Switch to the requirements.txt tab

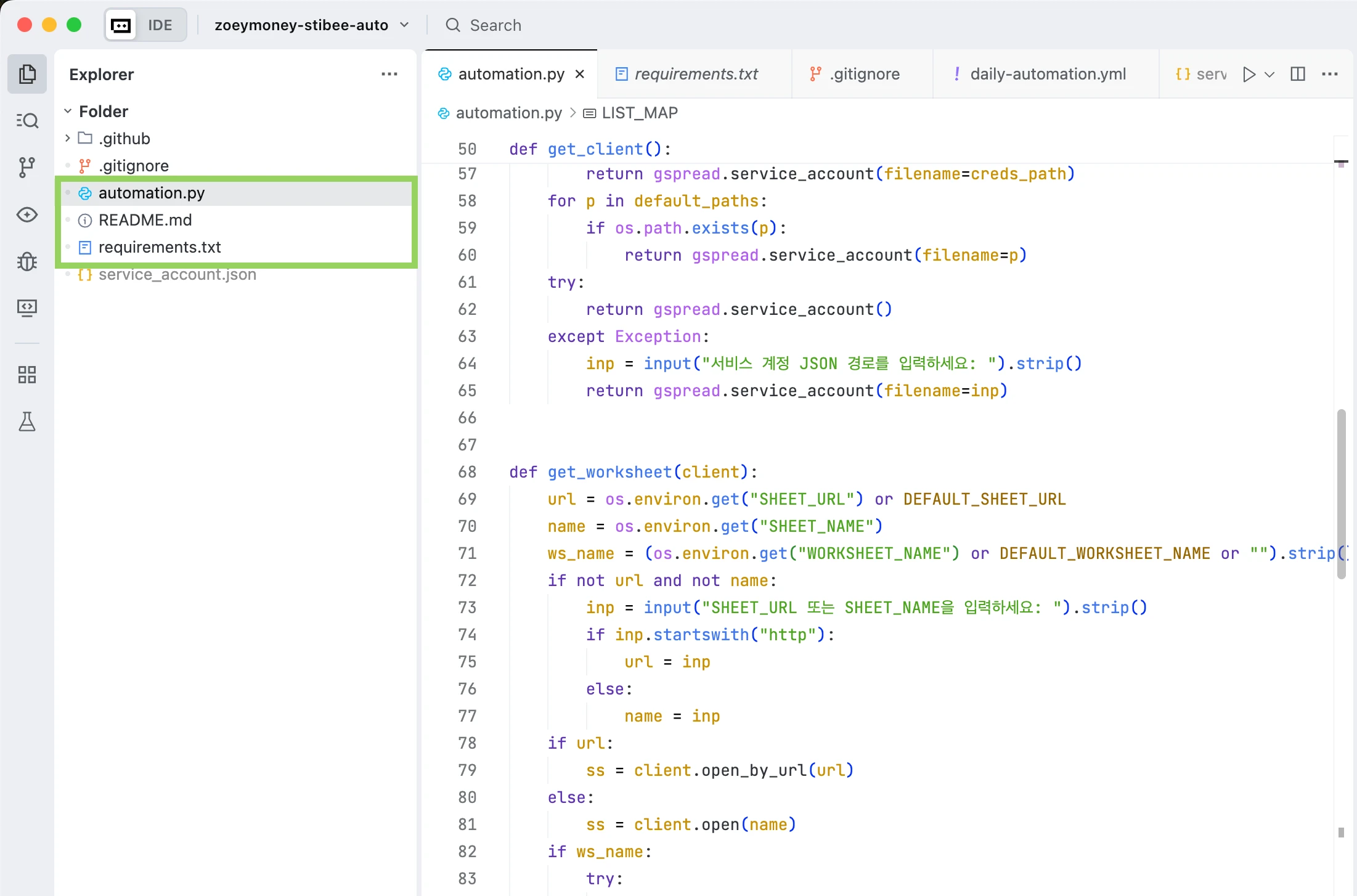pos(696,75)
